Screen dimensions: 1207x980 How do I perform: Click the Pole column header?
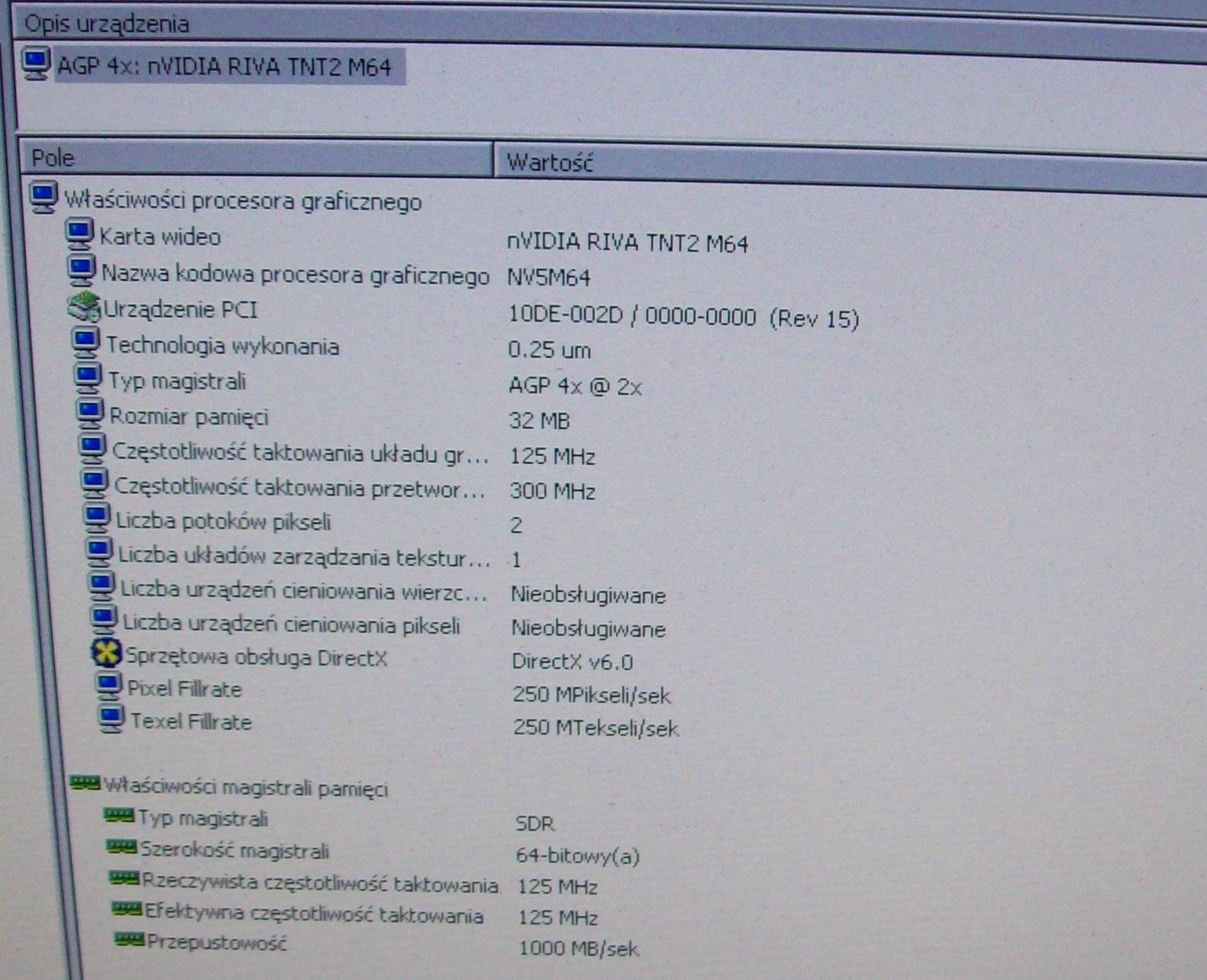tap(256, 158)
